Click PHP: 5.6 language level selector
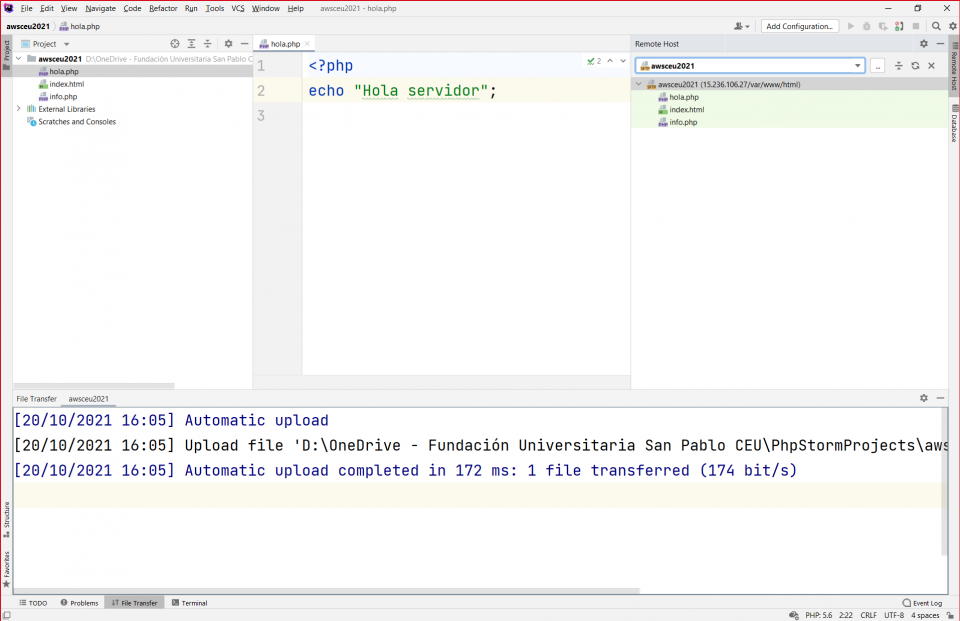Image resolution: width=960 pixels, height=621 pixels. [819, 615]
